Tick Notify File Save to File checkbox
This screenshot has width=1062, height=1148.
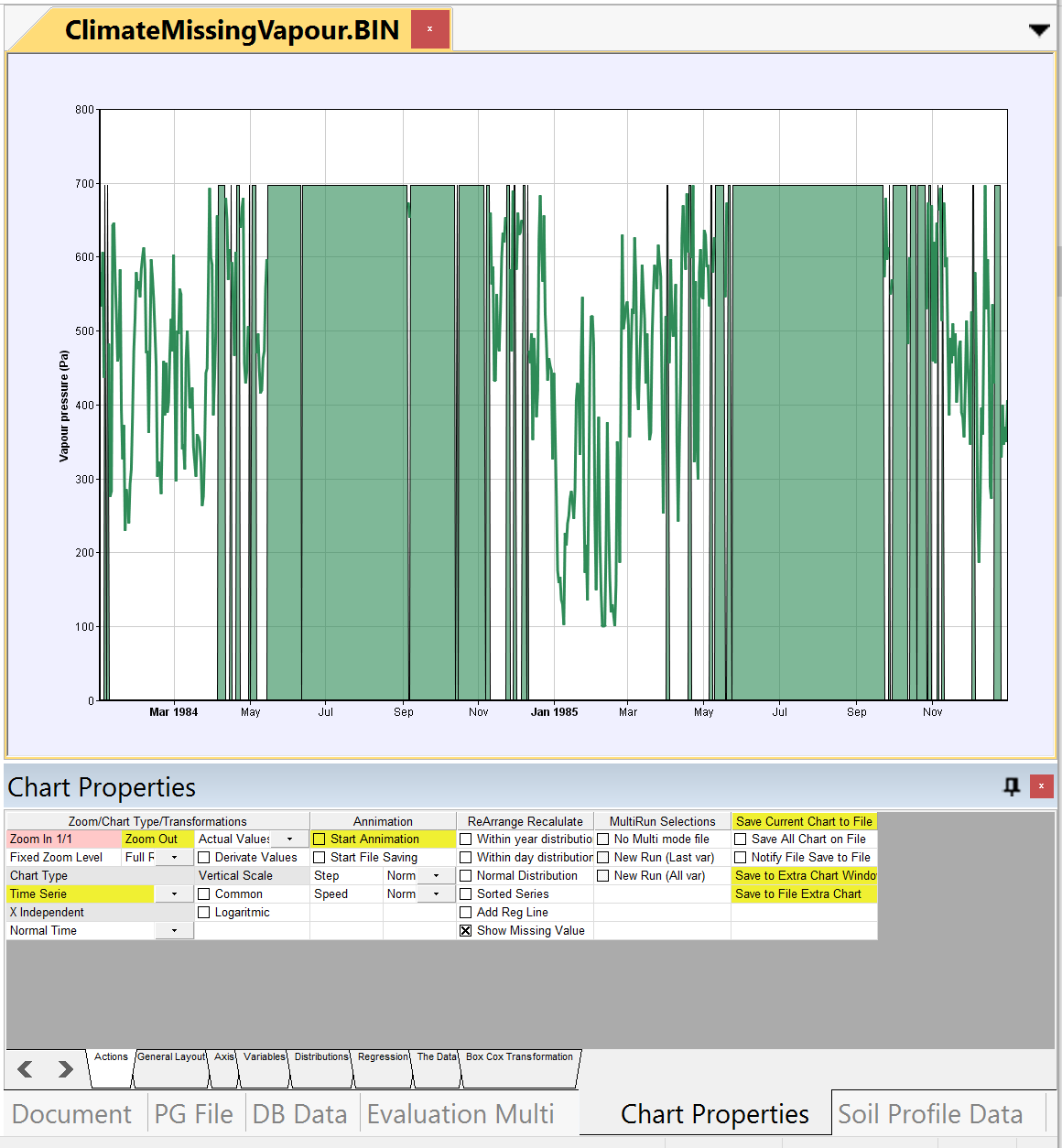point(741,858)
